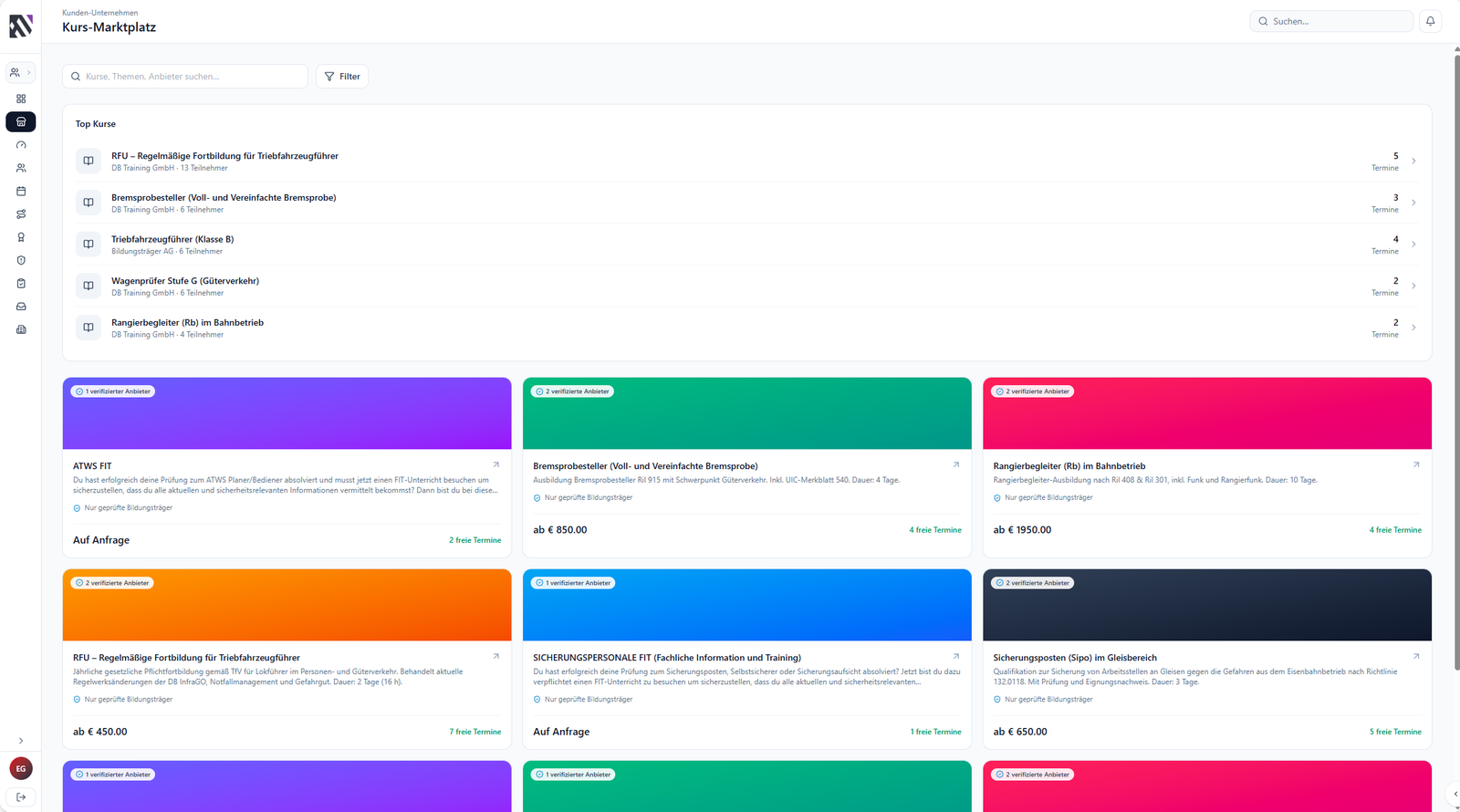
Task: Open the calendar icon in sidebar
Action: [21, 192]
